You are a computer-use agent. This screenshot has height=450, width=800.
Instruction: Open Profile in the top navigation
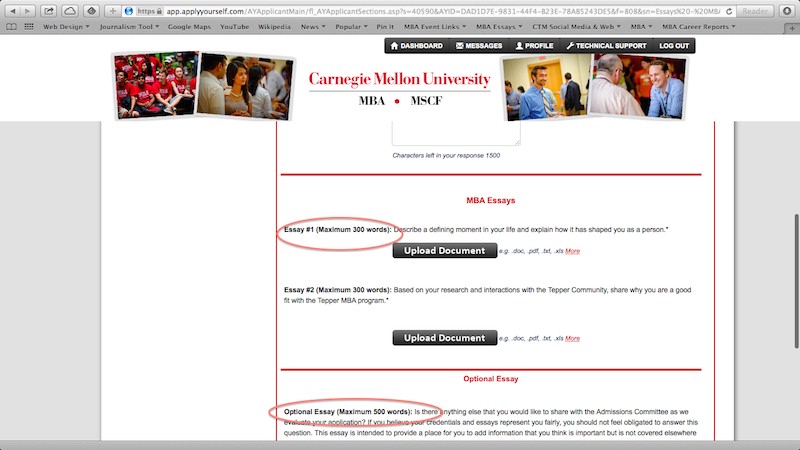(534, 45)
